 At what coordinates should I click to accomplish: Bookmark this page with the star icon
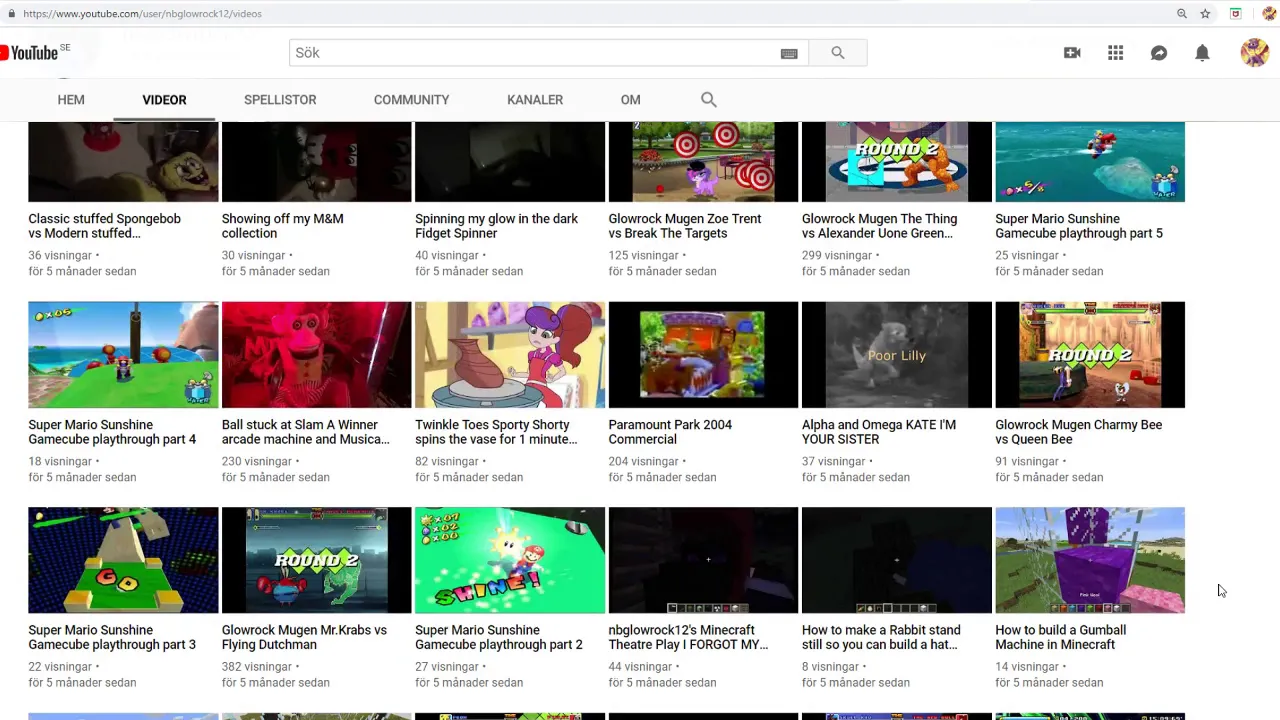pyautogui.click(x=1206, y=14)
